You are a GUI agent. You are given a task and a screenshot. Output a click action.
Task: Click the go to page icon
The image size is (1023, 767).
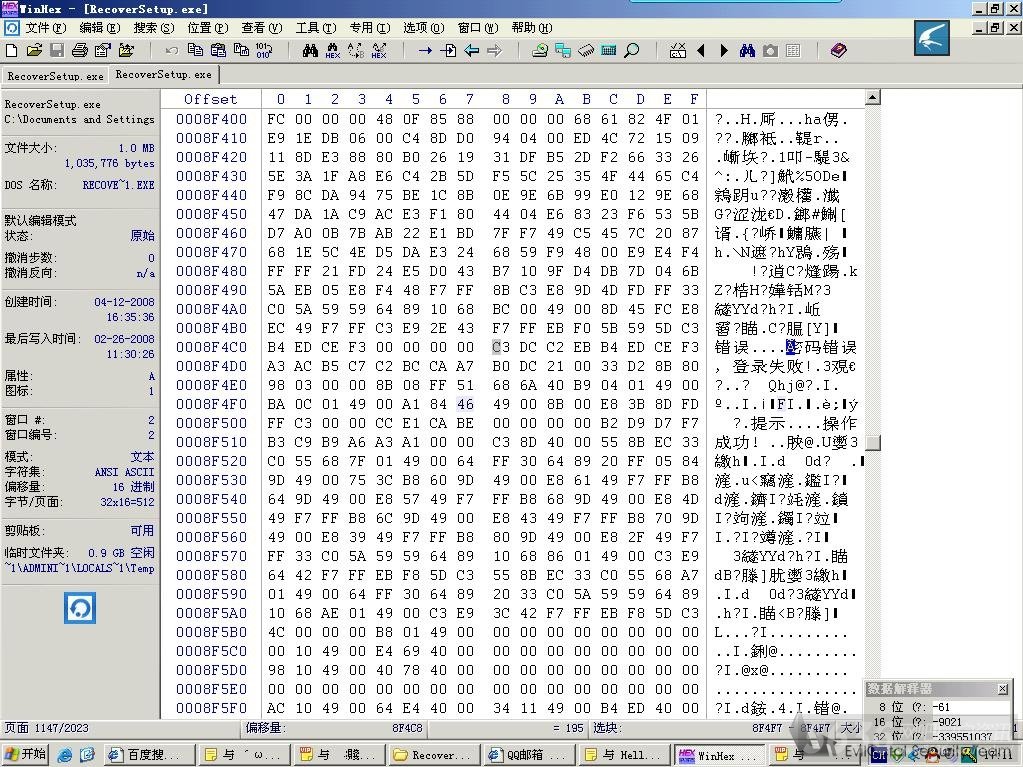tap(448, 50)
